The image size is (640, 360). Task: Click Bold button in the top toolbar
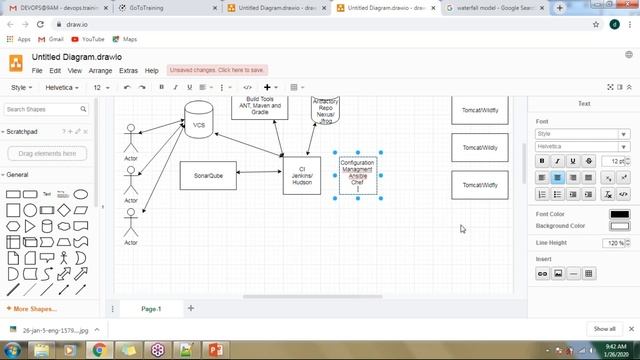point(162,87)
